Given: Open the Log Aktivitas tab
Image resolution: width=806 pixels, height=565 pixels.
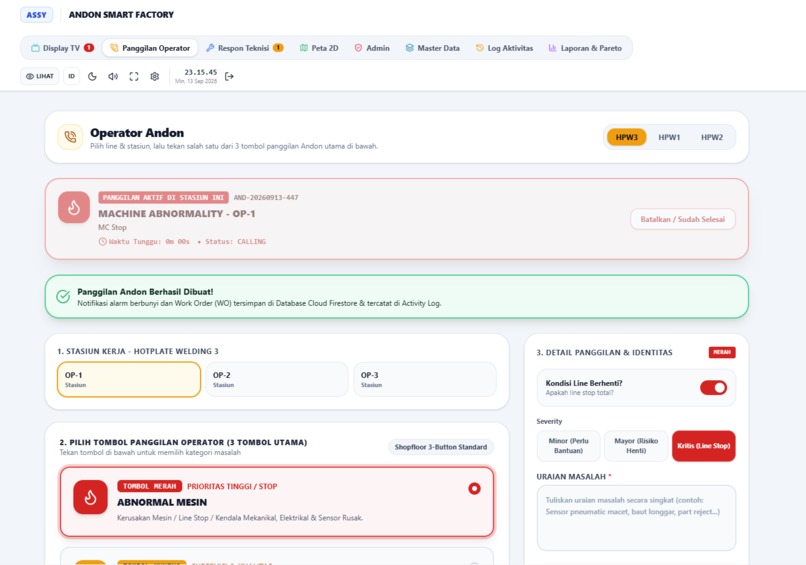Looking at the screenshot, I should [x=504, y=48].
